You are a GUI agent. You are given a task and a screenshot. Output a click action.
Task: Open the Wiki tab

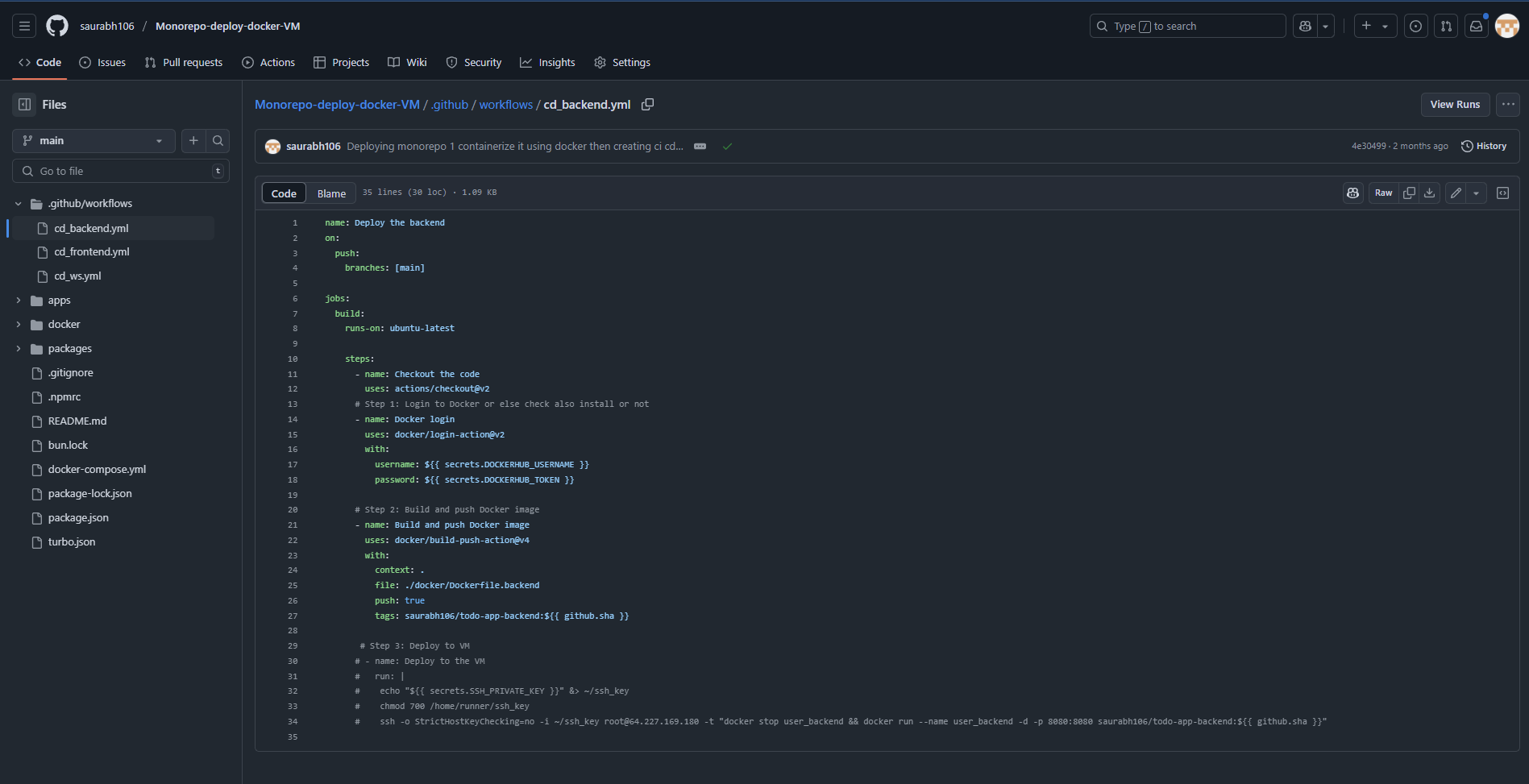(407, 62)
